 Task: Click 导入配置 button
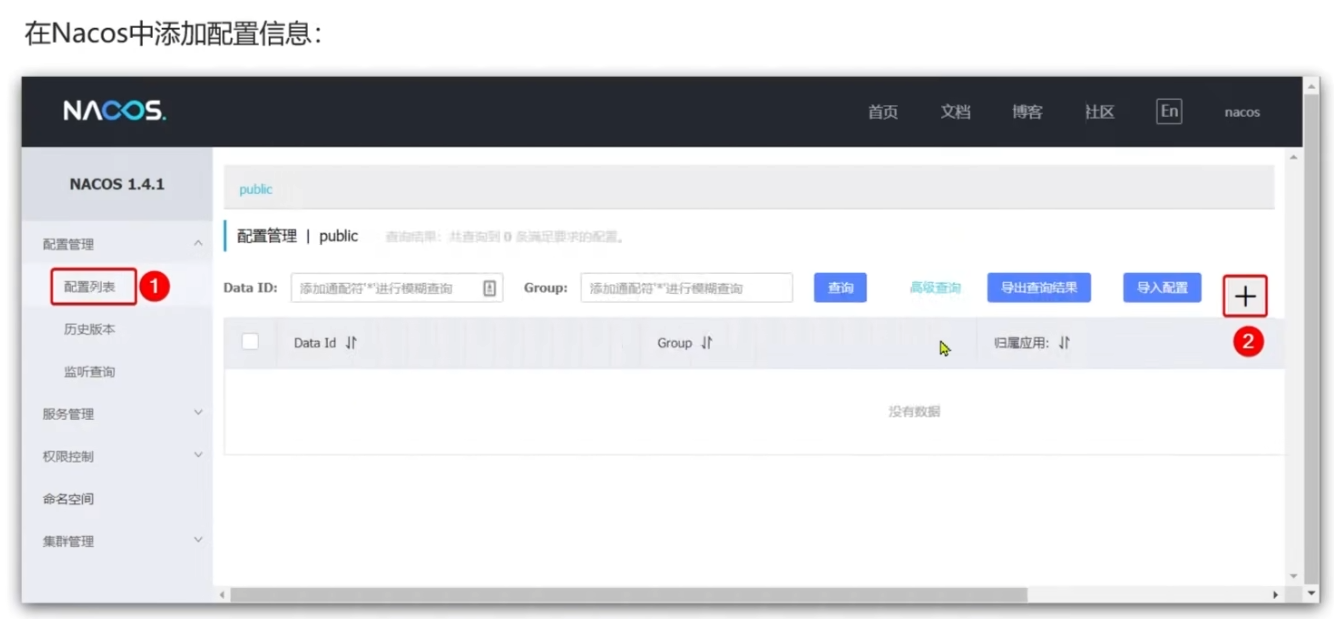pos(1162,288)
